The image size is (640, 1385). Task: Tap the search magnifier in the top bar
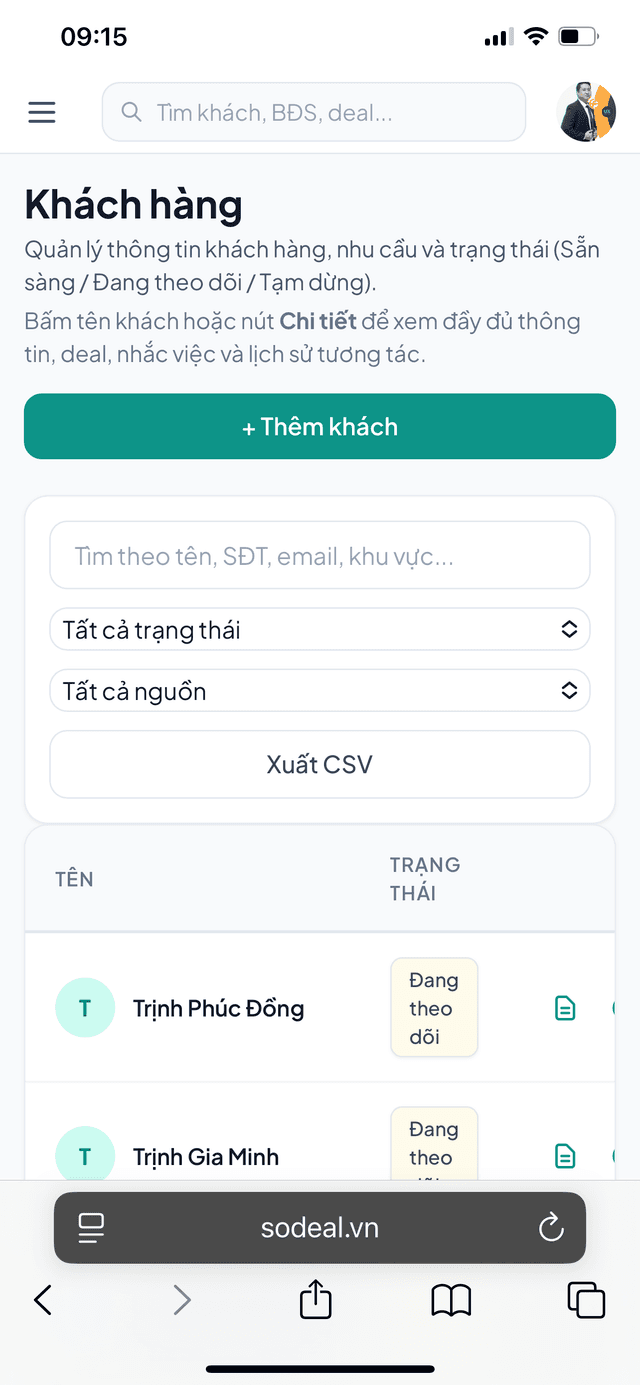(131, 112)
